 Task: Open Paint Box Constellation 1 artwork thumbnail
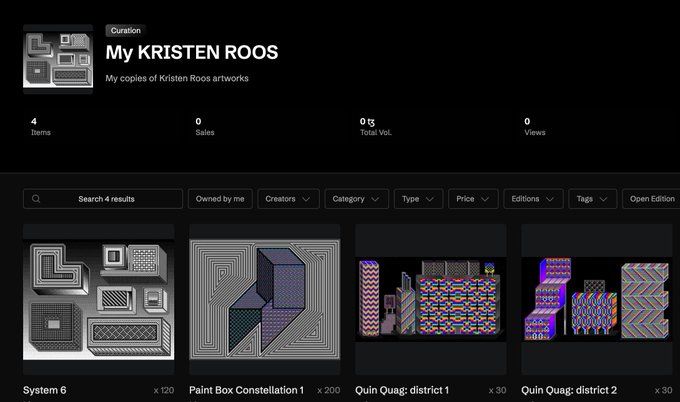click(265, 299)
